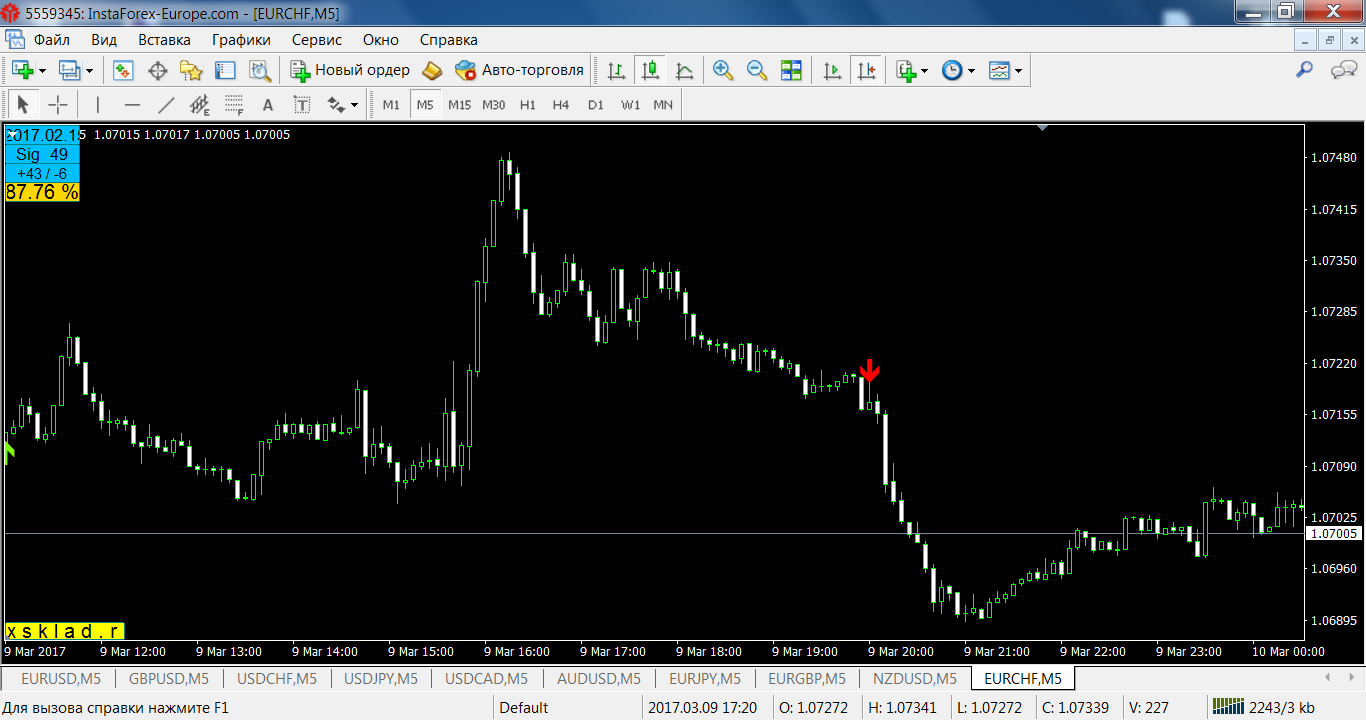The height and width of the screenshot is (720, 1366).
Task: Switch to the USDJPY,M5 chart tab
Action: point(381,679)
